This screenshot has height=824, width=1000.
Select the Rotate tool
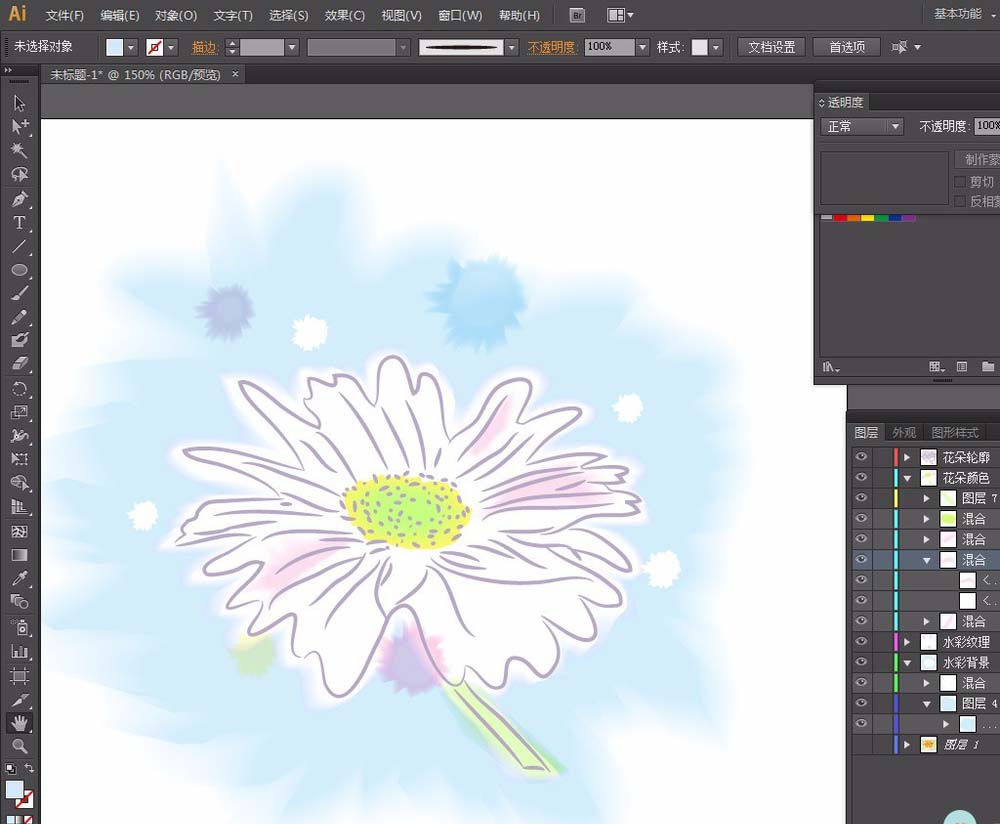19,388
